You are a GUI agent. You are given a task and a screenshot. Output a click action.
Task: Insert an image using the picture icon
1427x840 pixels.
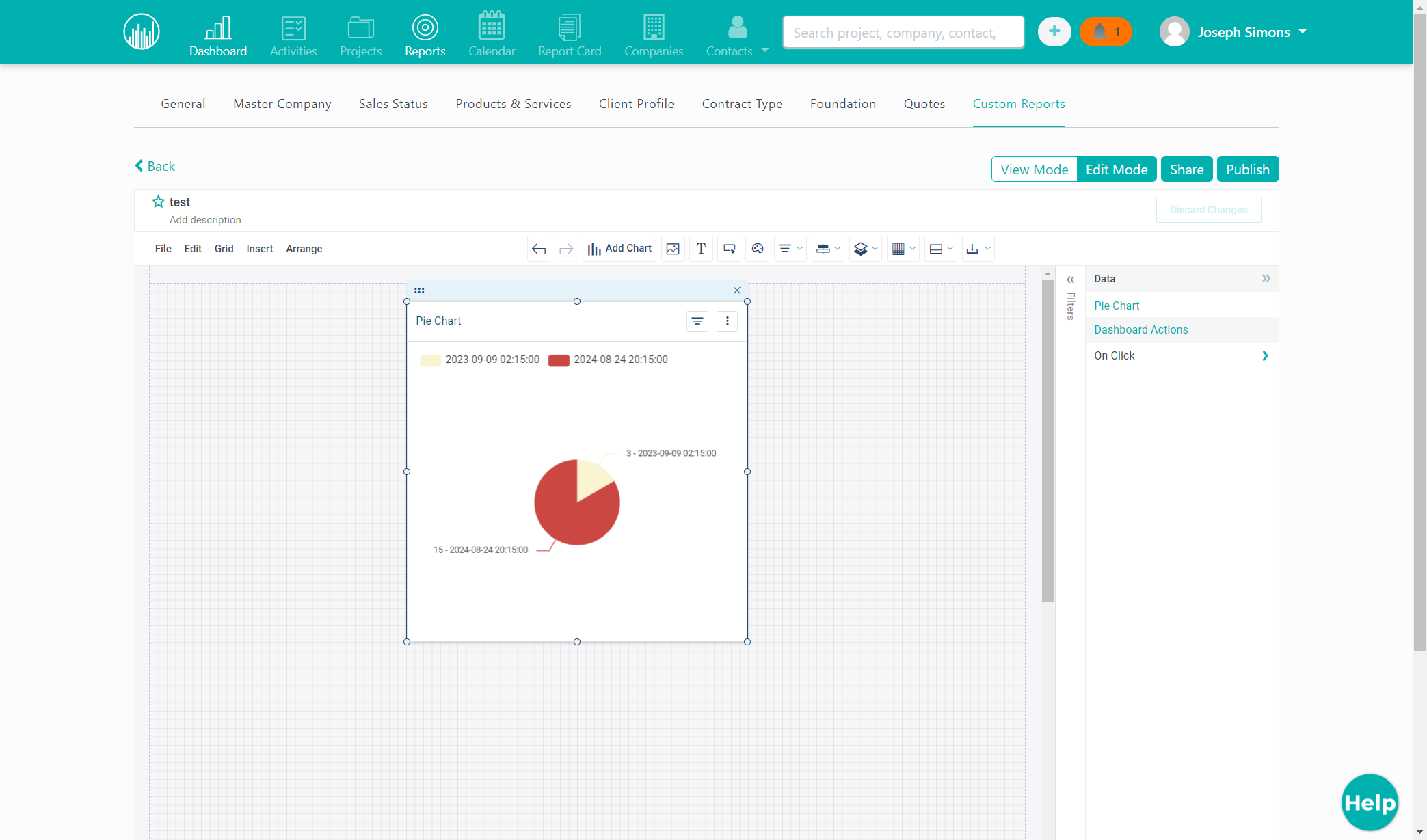673,249
